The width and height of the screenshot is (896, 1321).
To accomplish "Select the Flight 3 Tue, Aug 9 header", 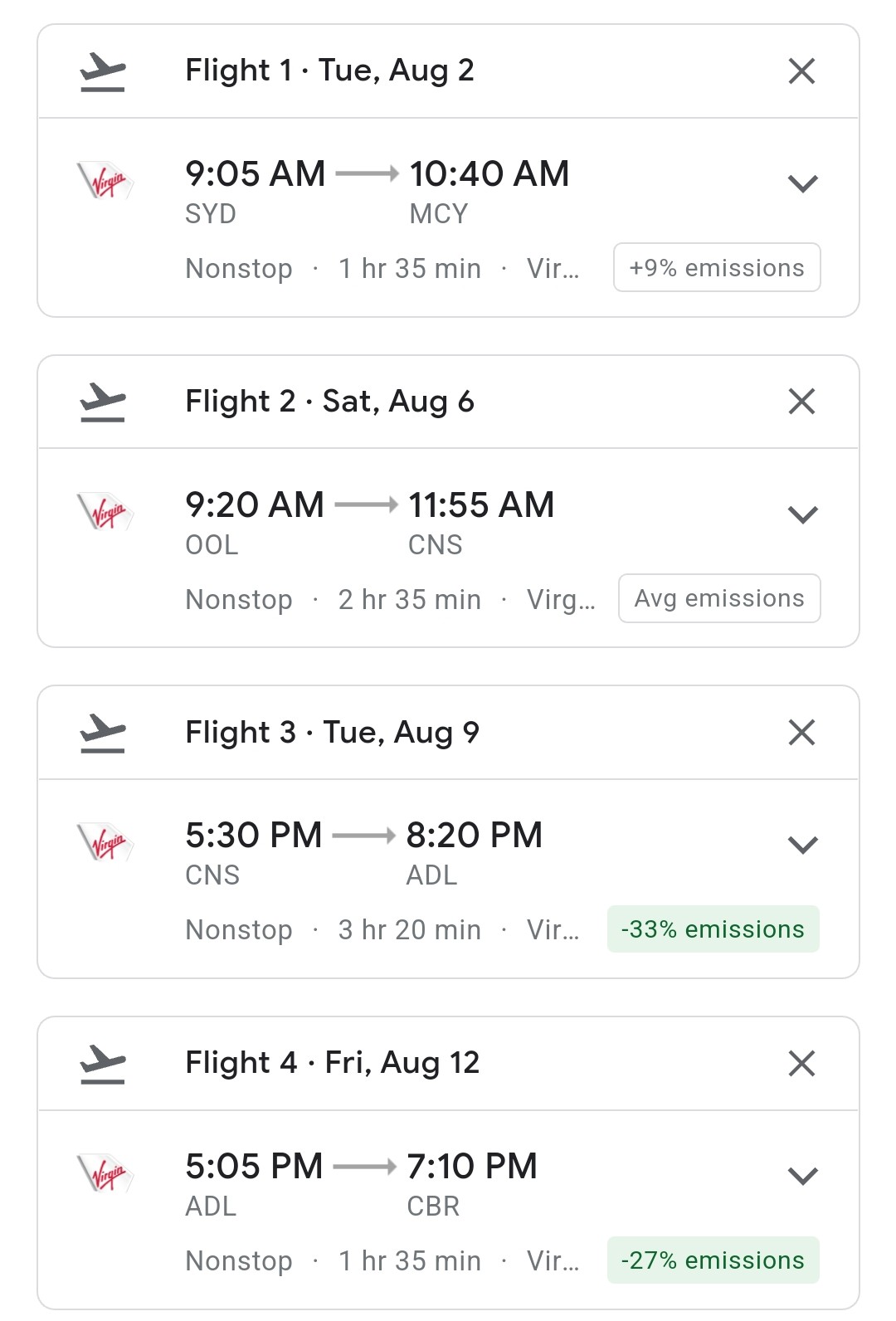I will (332, 733).
